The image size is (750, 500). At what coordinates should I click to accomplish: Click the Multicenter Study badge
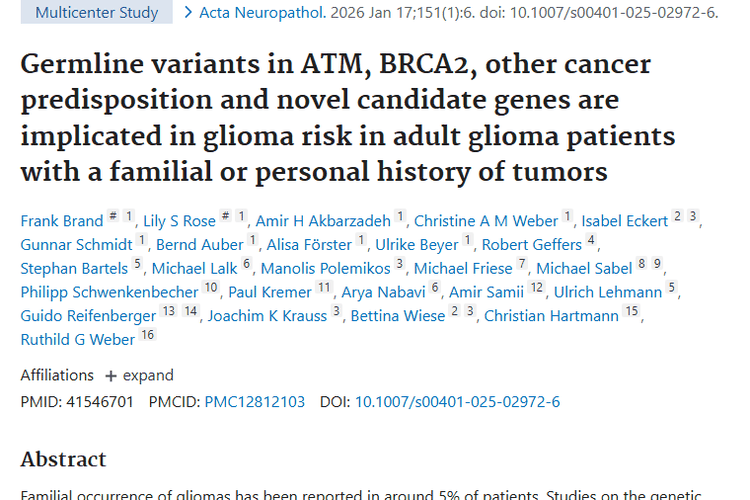(96, 13)
